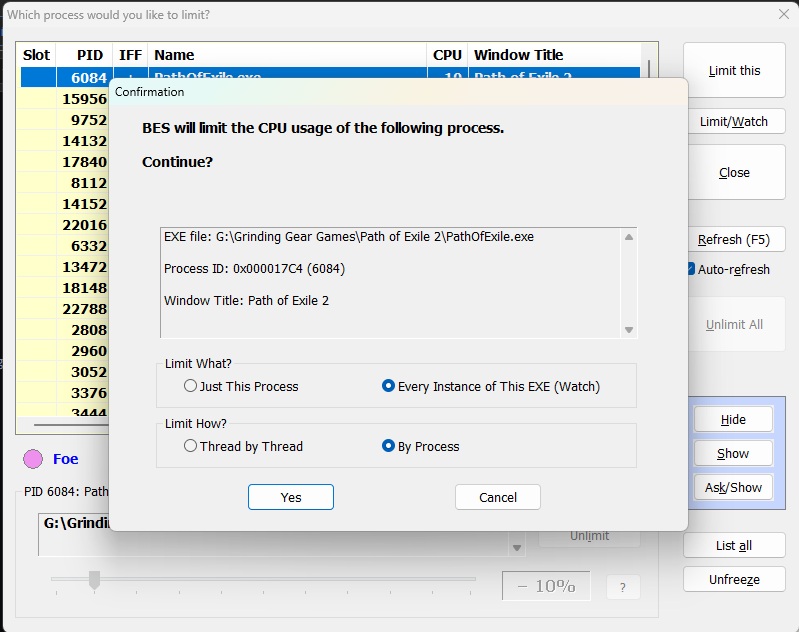Select the process row with PID 3052

pos(64,372)
